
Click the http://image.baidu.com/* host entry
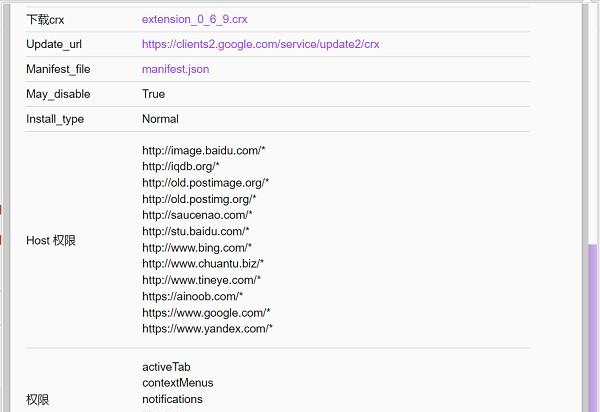pyautogui.click(x=203, y=150)
